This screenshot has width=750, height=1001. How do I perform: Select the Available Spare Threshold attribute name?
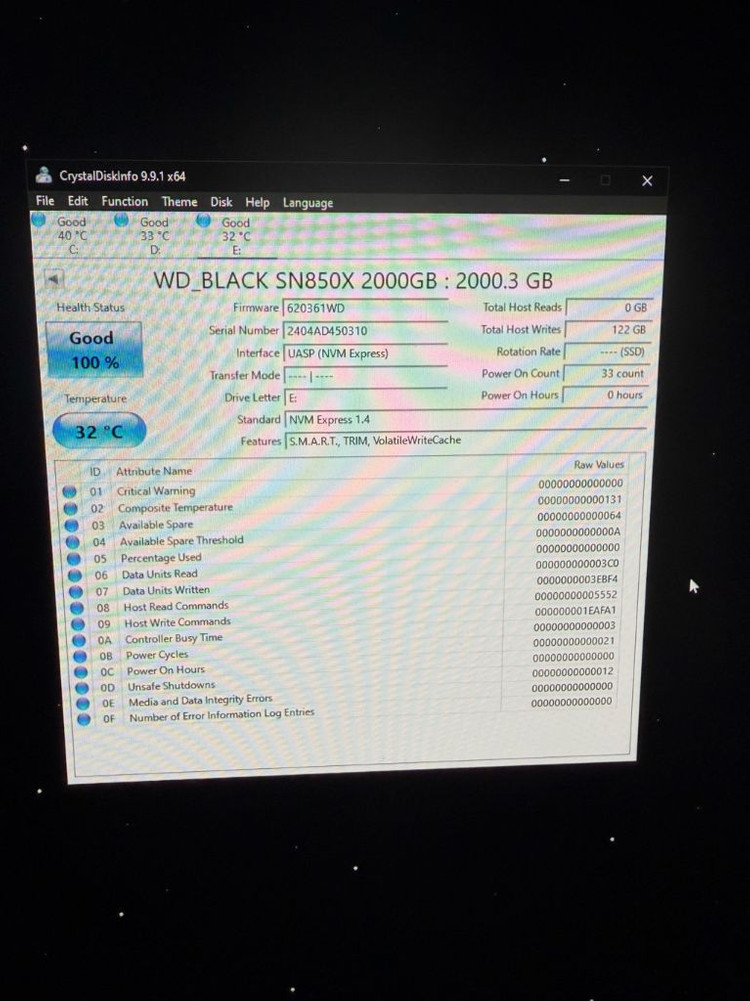(182, 541)
